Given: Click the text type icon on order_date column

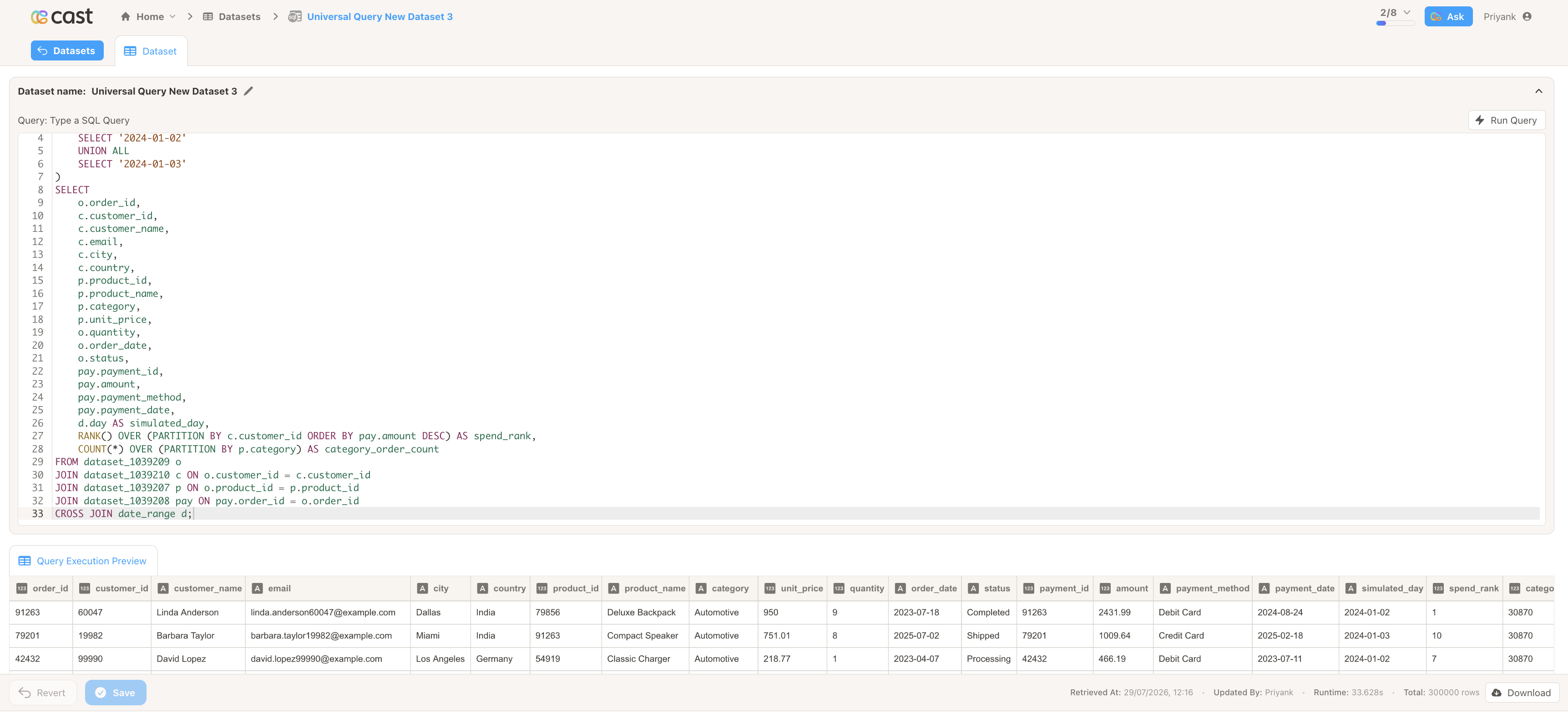Looking at the screenshot, I should 900,588.
